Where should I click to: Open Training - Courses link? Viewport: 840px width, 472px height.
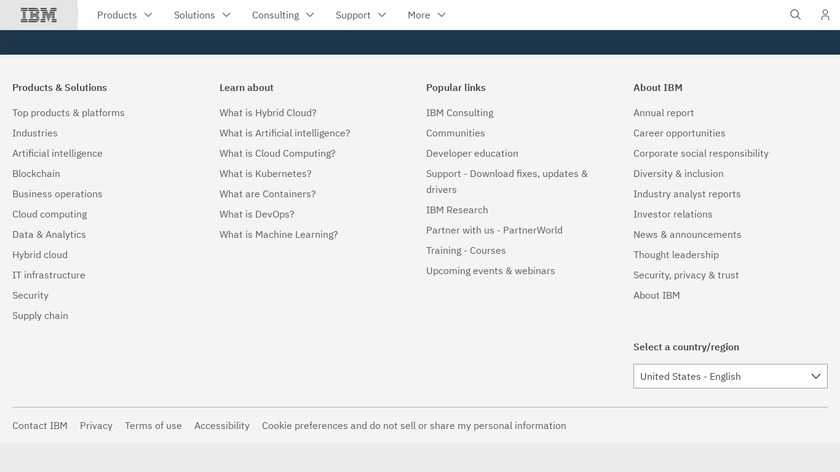coord(466,250)
